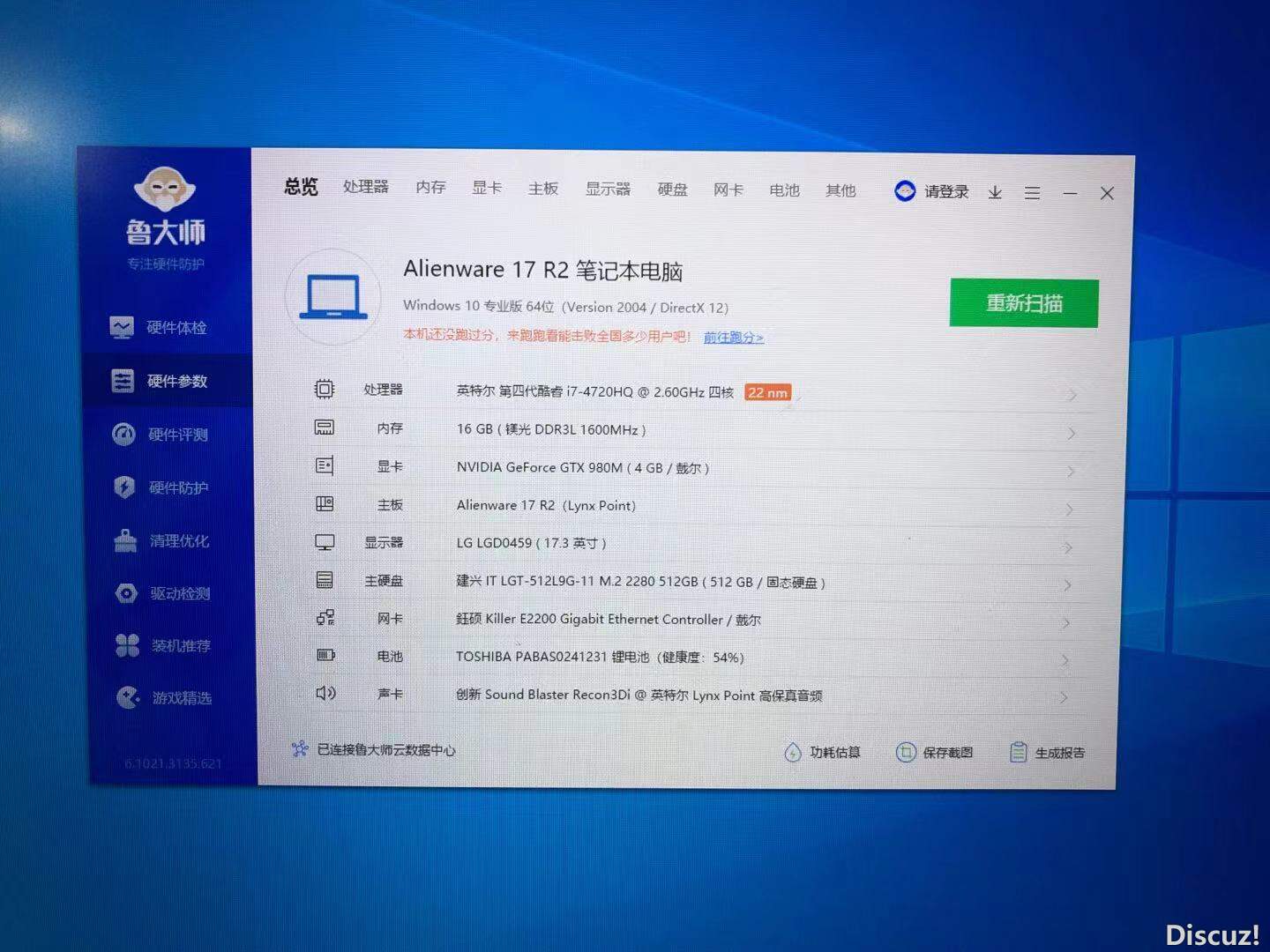1270x952 pixels.
Task: Click the 生成报告 text button
Action: (x=1060, y=753)
